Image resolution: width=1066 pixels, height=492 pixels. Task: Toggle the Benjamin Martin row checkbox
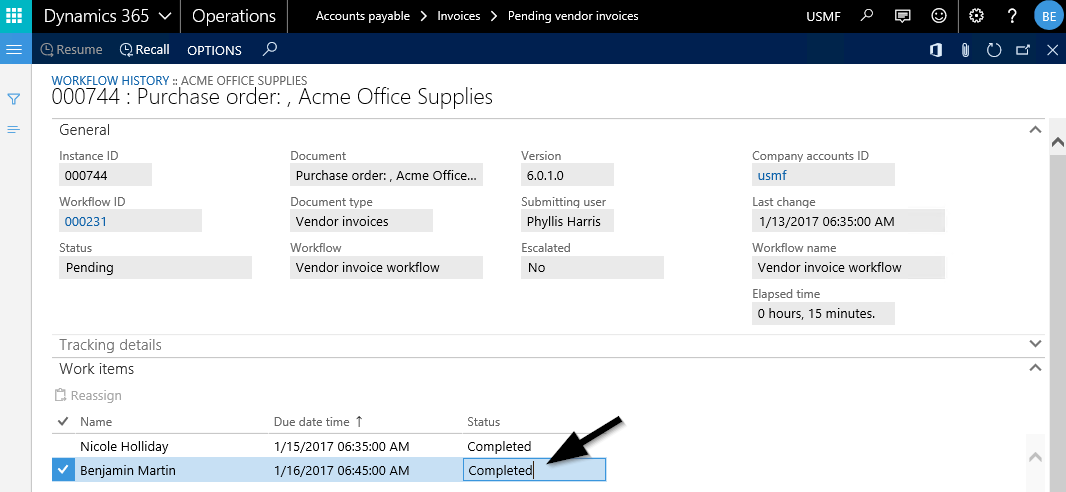(64, 470)
